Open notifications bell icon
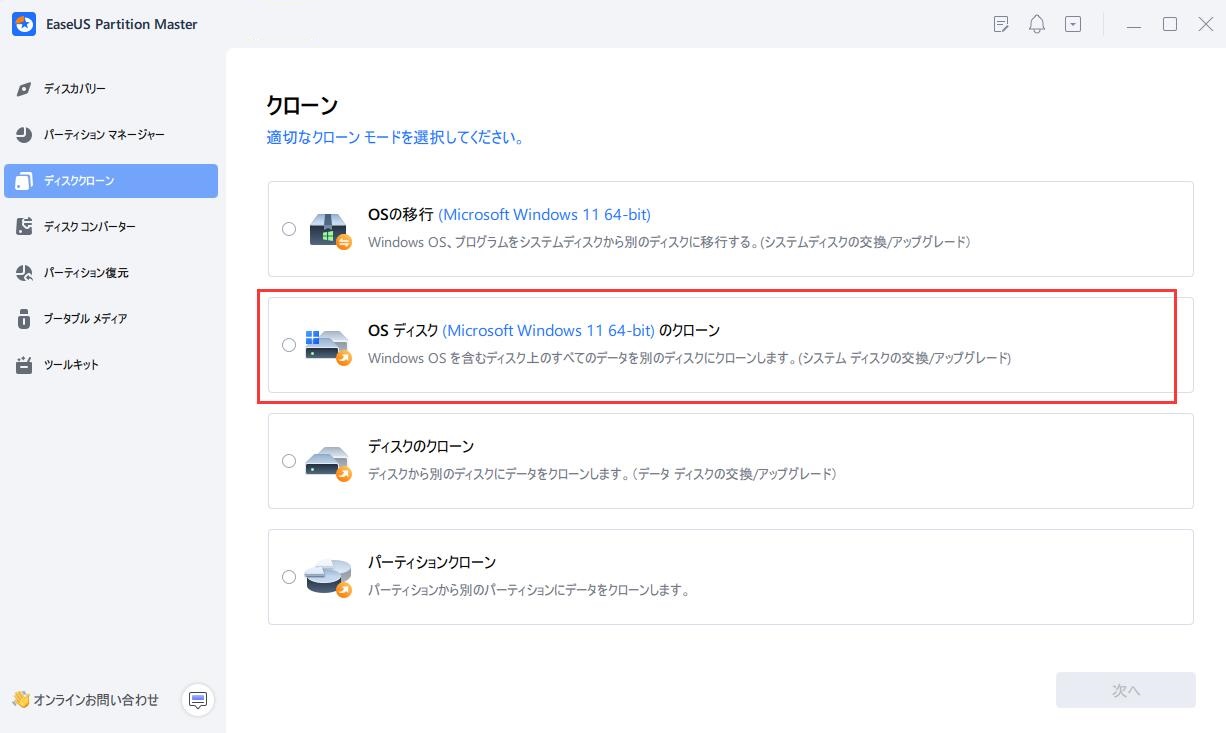The height and width of the screenshot is (733, 1226). pos(1037,25)
